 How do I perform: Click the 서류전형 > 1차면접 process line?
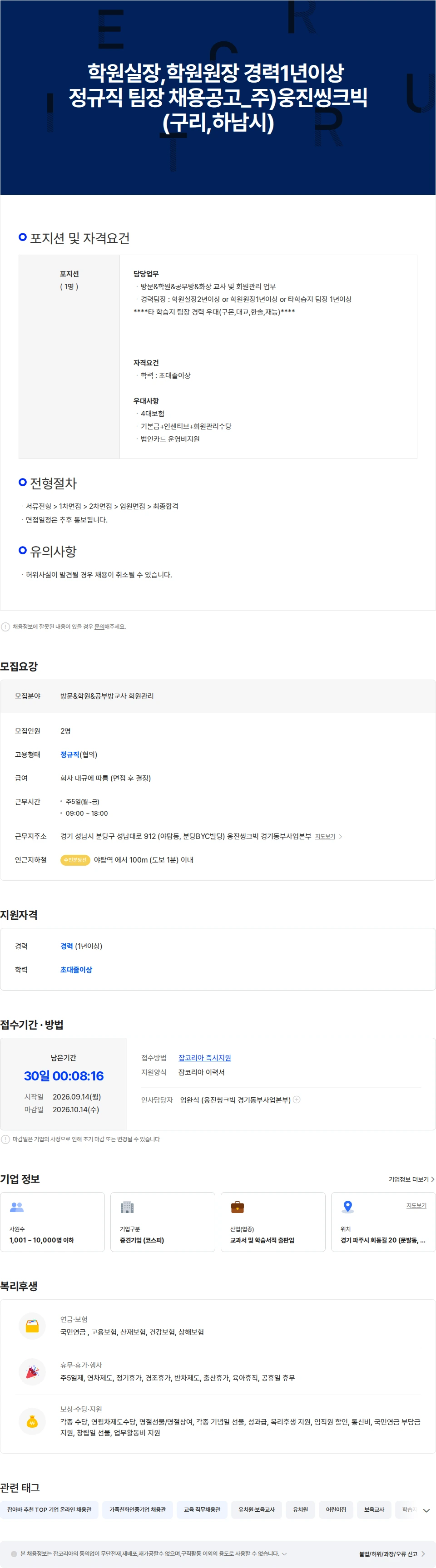102,507
